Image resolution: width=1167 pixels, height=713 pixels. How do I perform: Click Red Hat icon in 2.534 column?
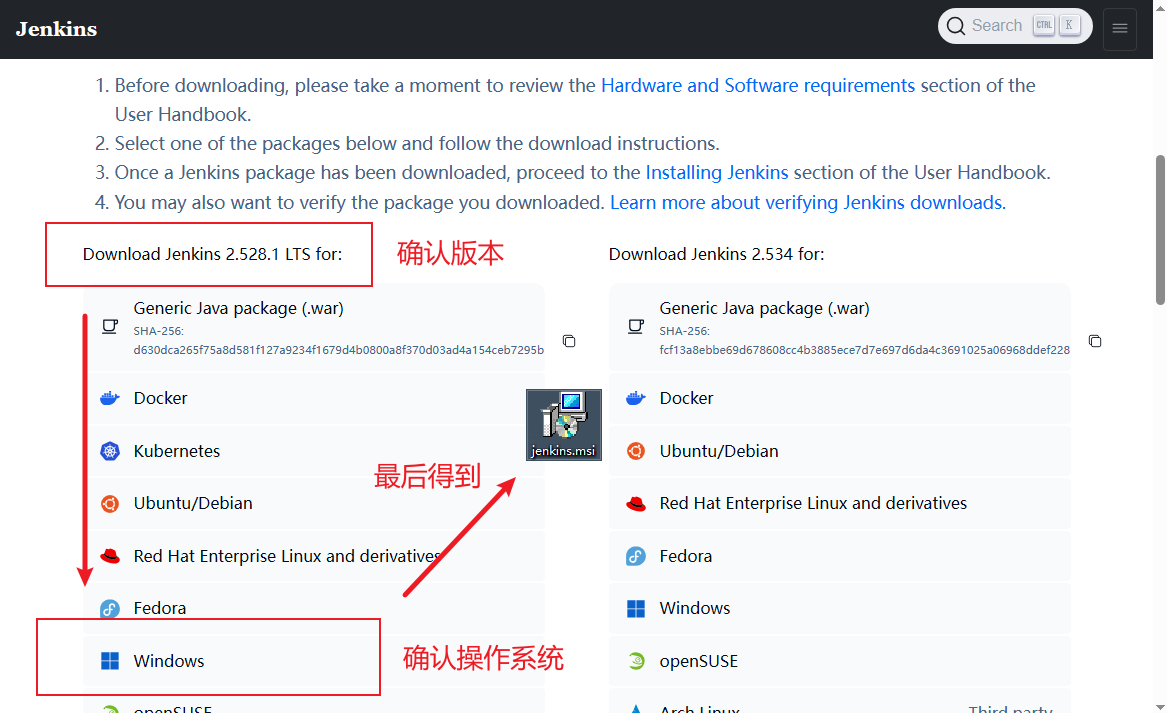coord(636,504)
